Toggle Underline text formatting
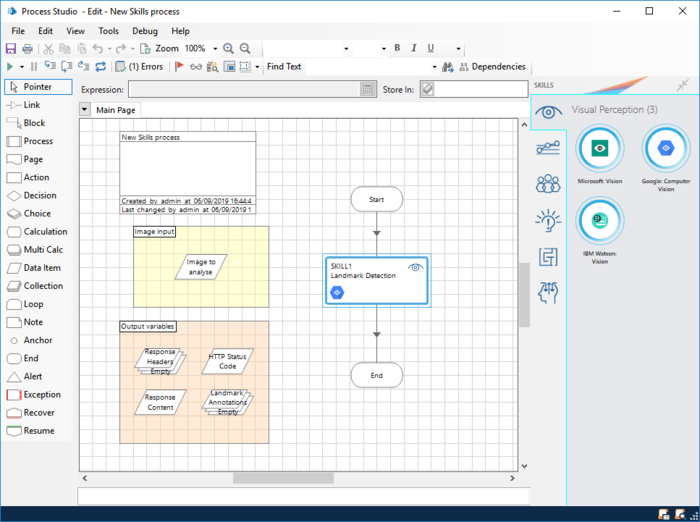The height and width of the screenshot is (522, 700). 430,48
